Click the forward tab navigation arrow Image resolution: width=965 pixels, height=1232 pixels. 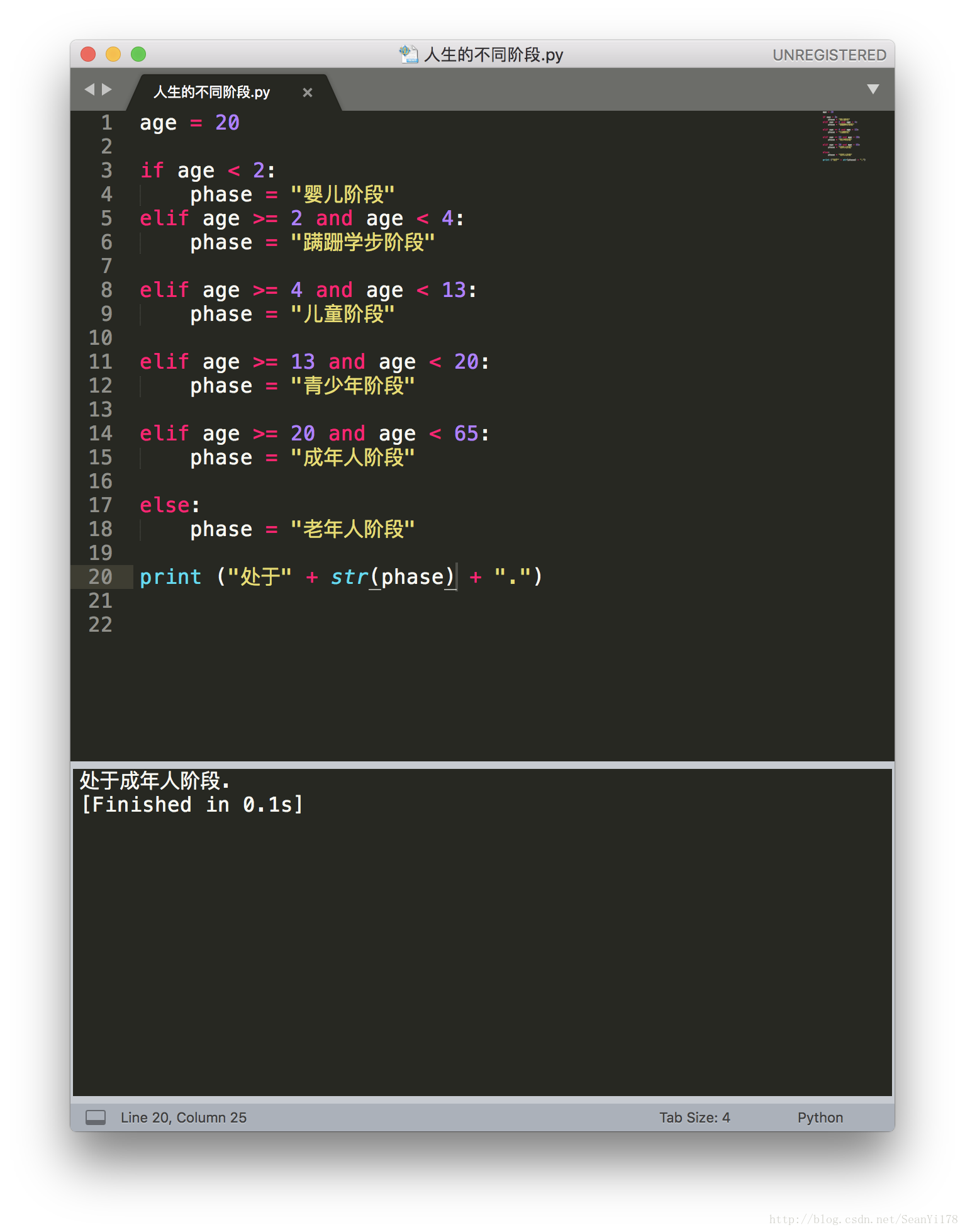107,89
